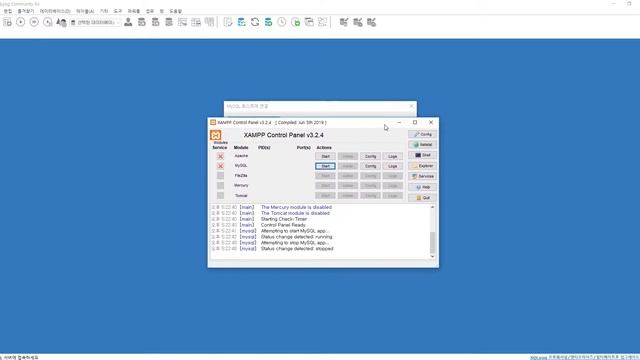Click the clock icon in SQLyog toolbar
640x360 pixels.
coord(282,22)
